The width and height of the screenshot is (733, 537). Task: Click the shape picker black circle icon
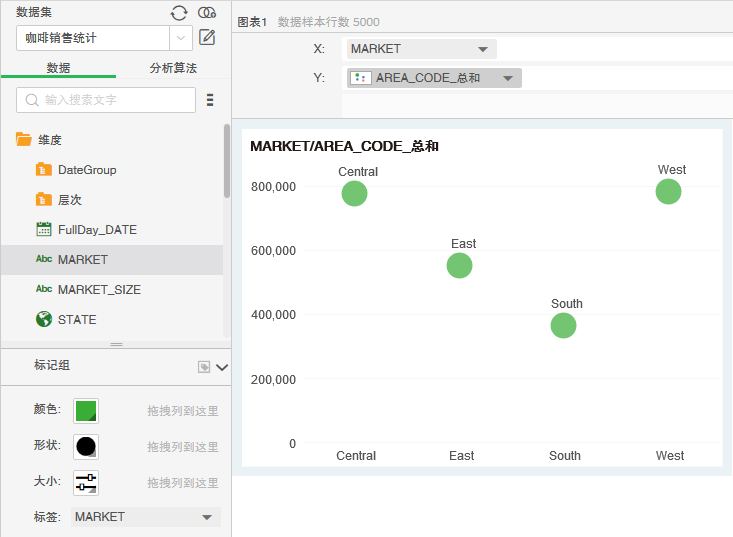tap(86, 446)
